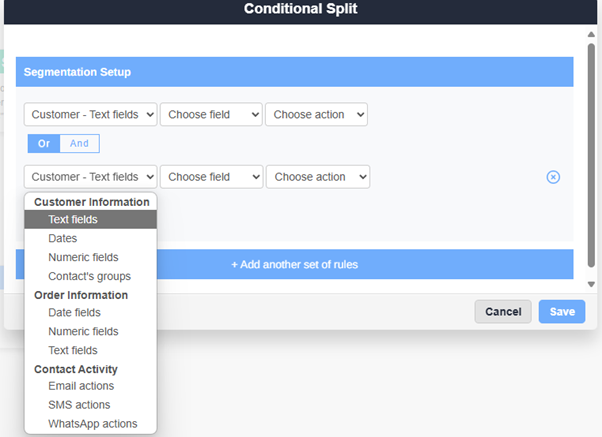
Task: Click the Save button
Action: (561, 312)
